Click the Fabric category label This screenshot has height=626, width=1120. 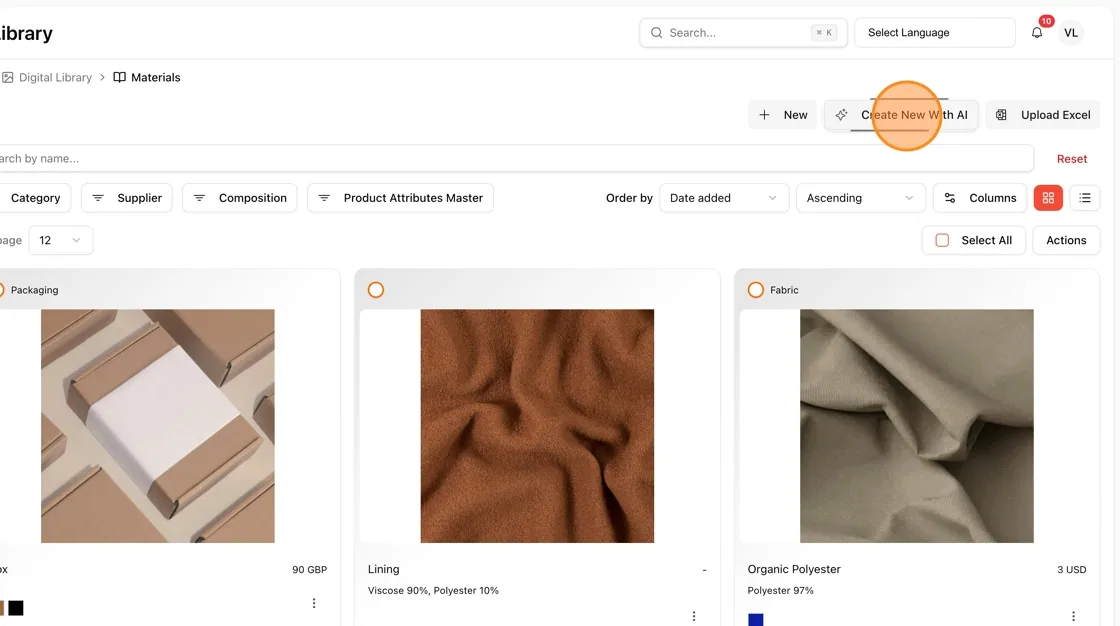coord(784,290)
